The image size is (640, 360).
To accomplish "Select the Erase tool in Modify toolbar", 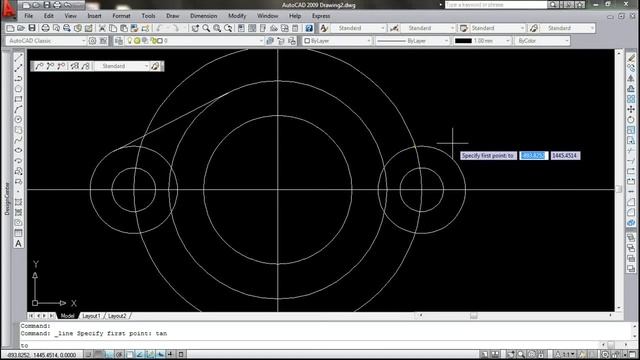I will point(631,58).
